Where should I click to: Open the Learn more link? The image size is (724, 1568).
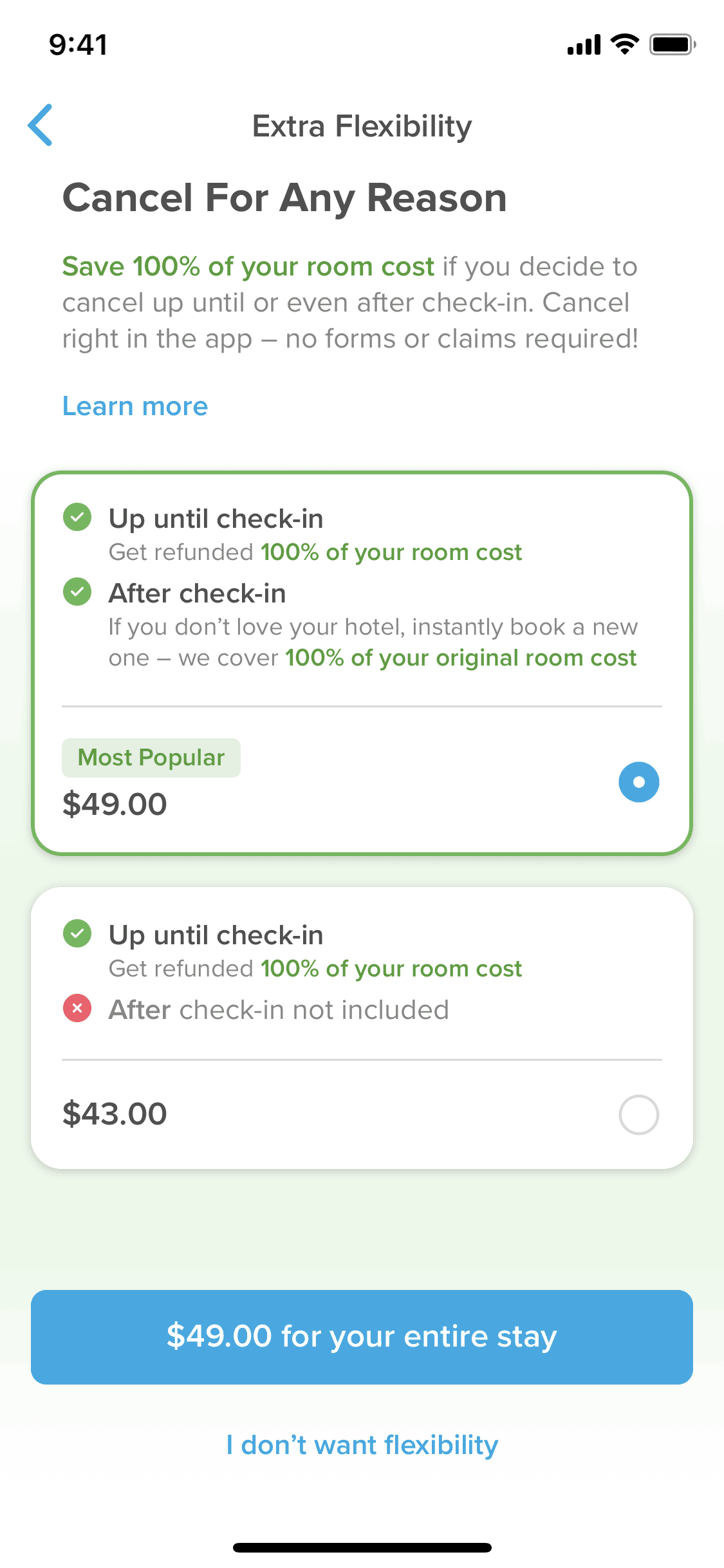pos(135,406)
